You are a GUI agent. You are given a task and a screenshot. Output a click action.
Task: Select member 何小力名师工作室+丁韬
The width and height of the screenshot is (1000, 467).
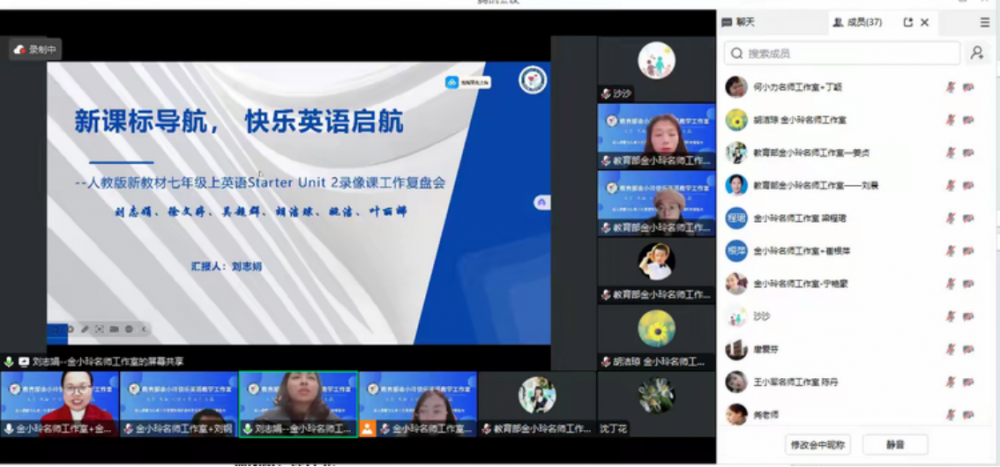click(x=855, y=87)
